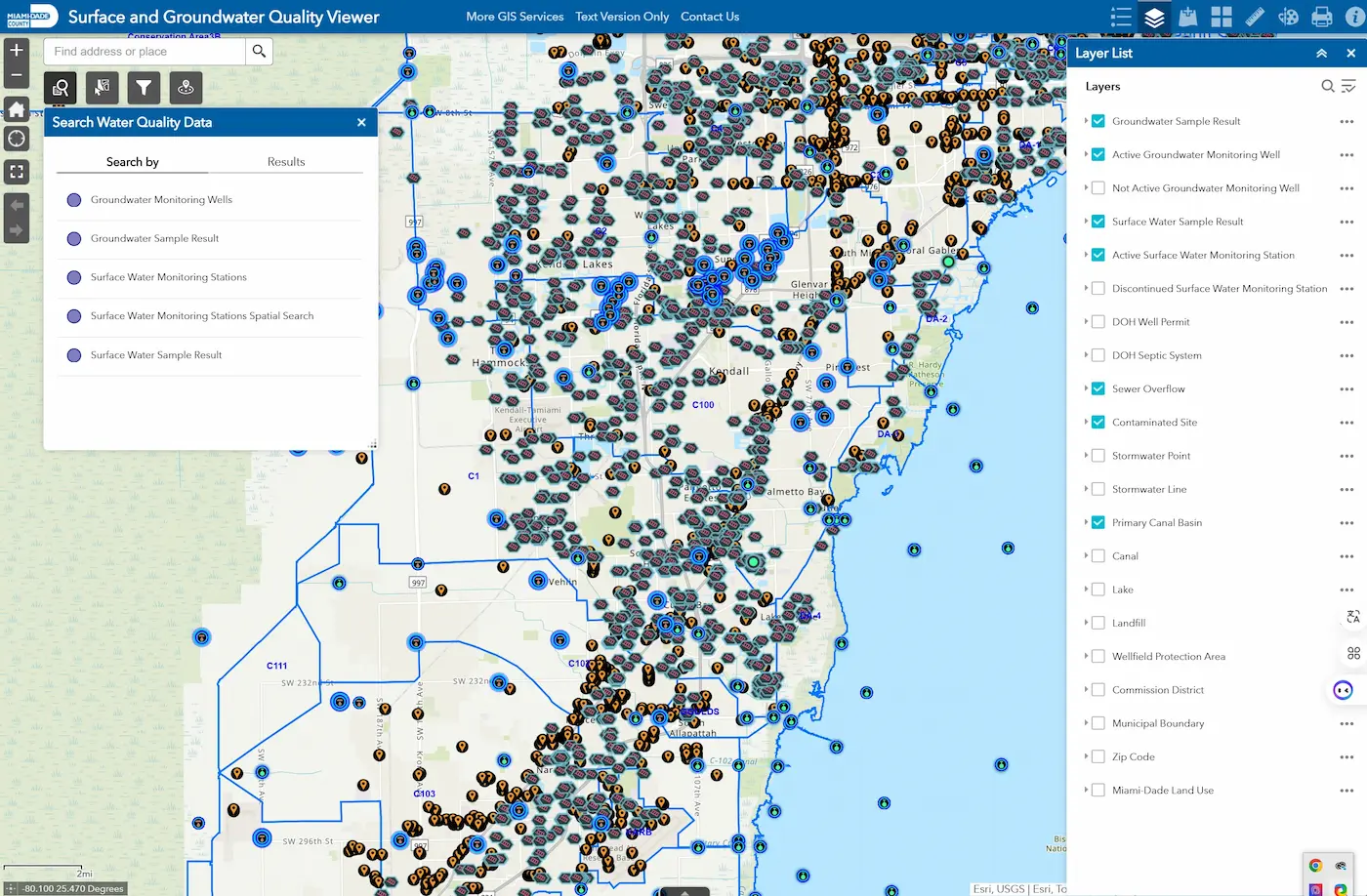Screen dimensions: 1367x896
Task: Expand the Canal layer arrow
Action: [1086, 556]
